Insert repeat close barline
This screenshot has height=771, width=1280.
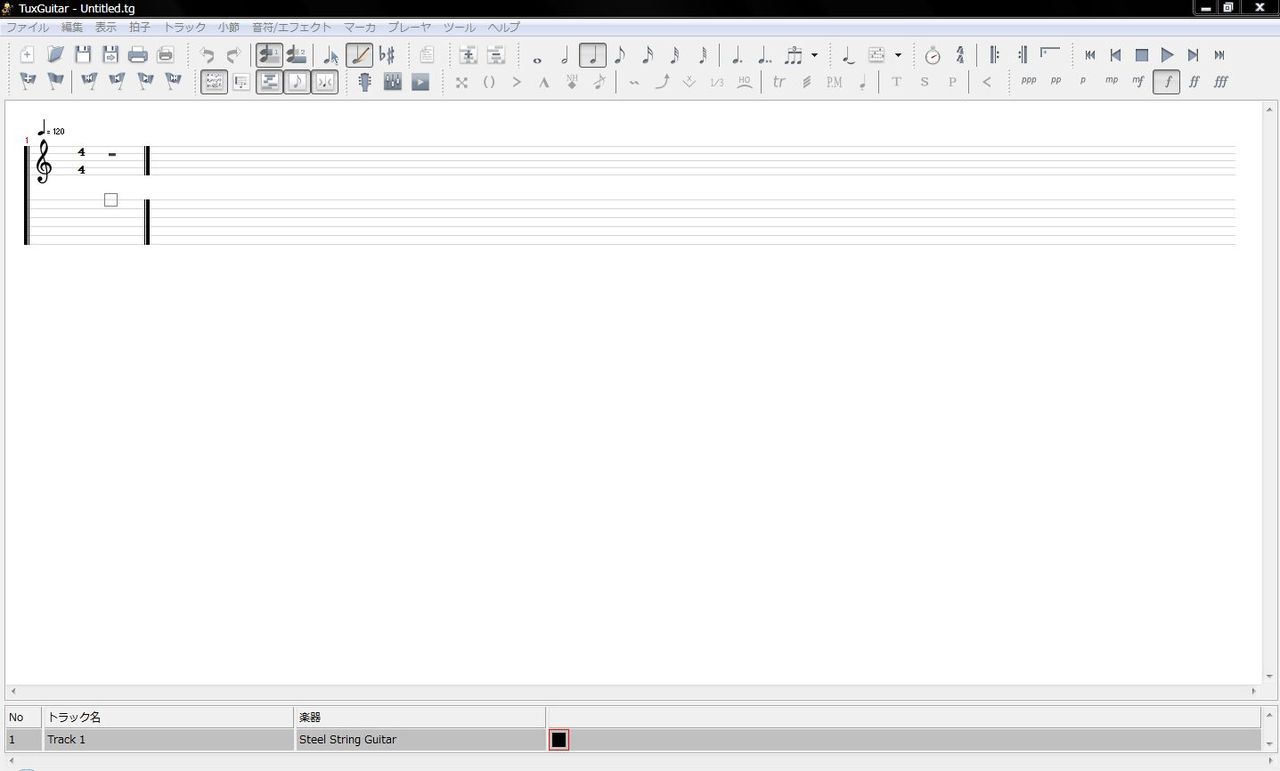point(1022,55)
